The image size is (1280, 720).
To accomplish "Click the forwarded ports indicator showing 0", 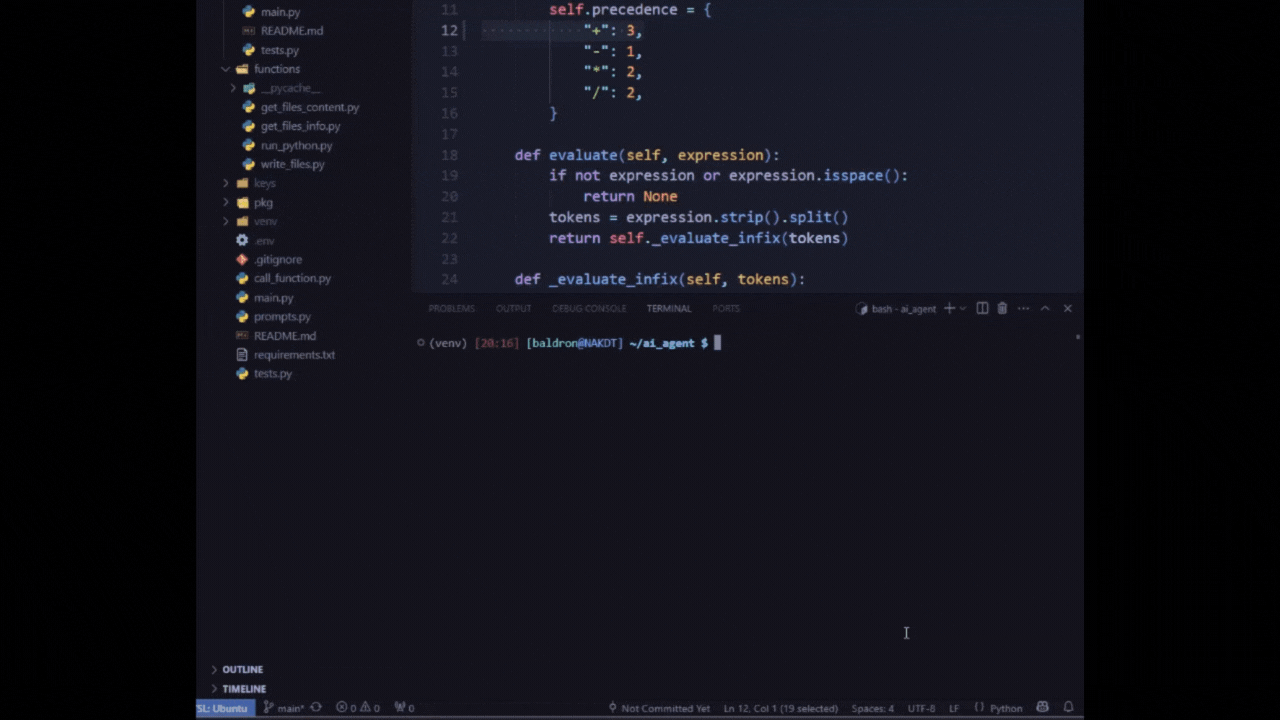I will pos(404,708).
